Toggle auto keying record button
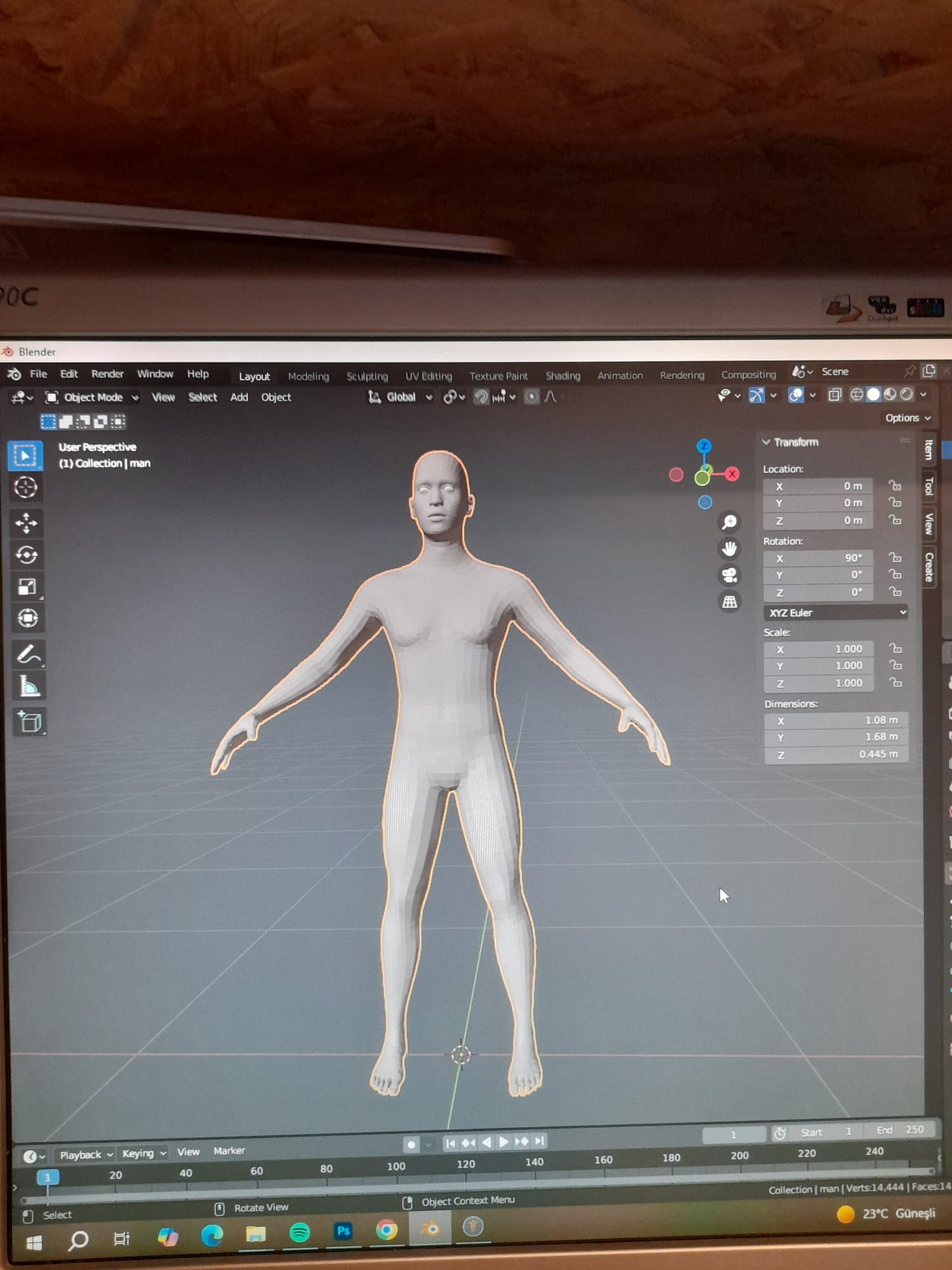This screenshot has width=952, height=1270. (x=411, y=1144)
